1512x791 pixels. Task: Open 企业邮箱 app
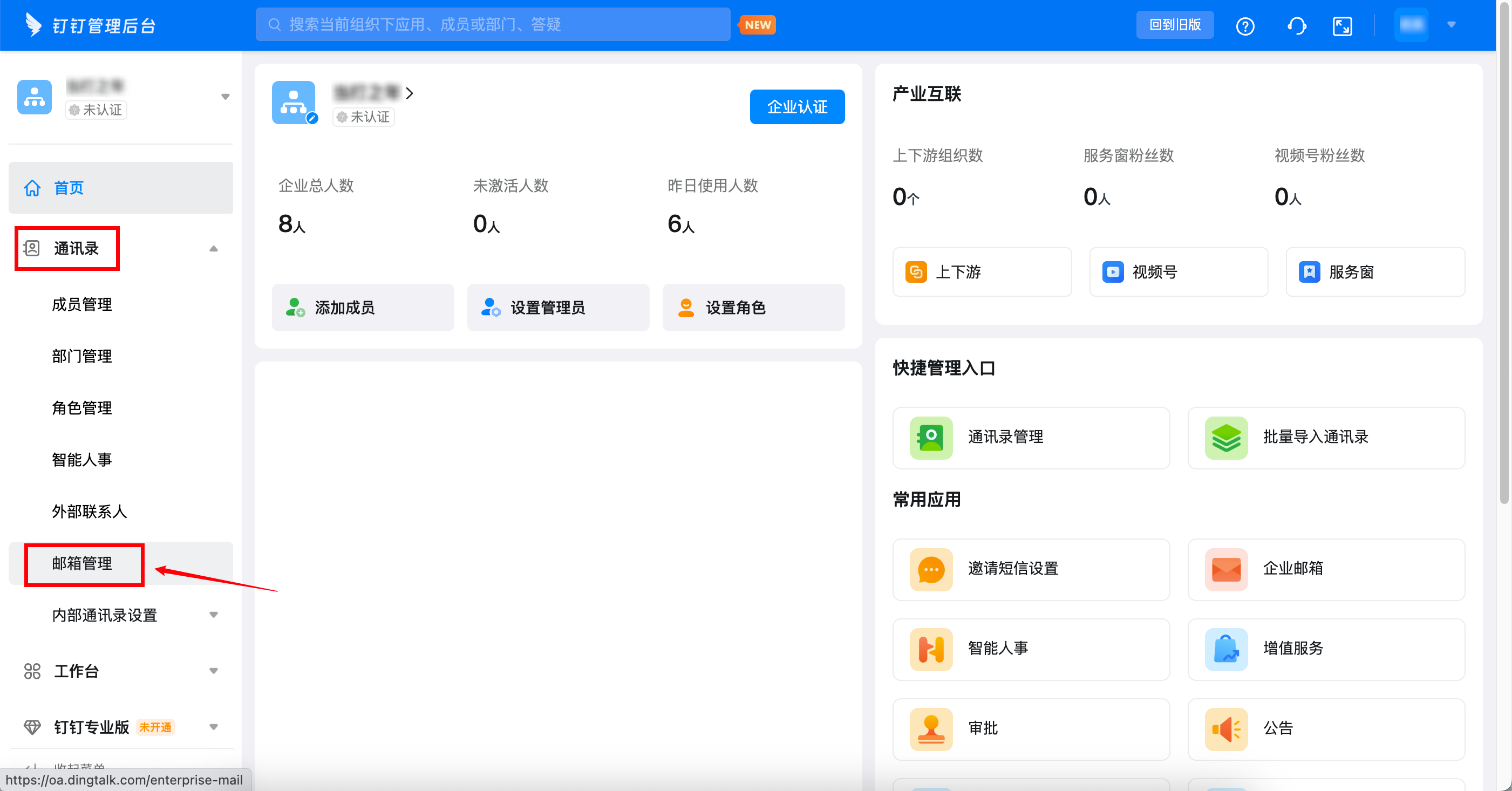point(1326,569)
